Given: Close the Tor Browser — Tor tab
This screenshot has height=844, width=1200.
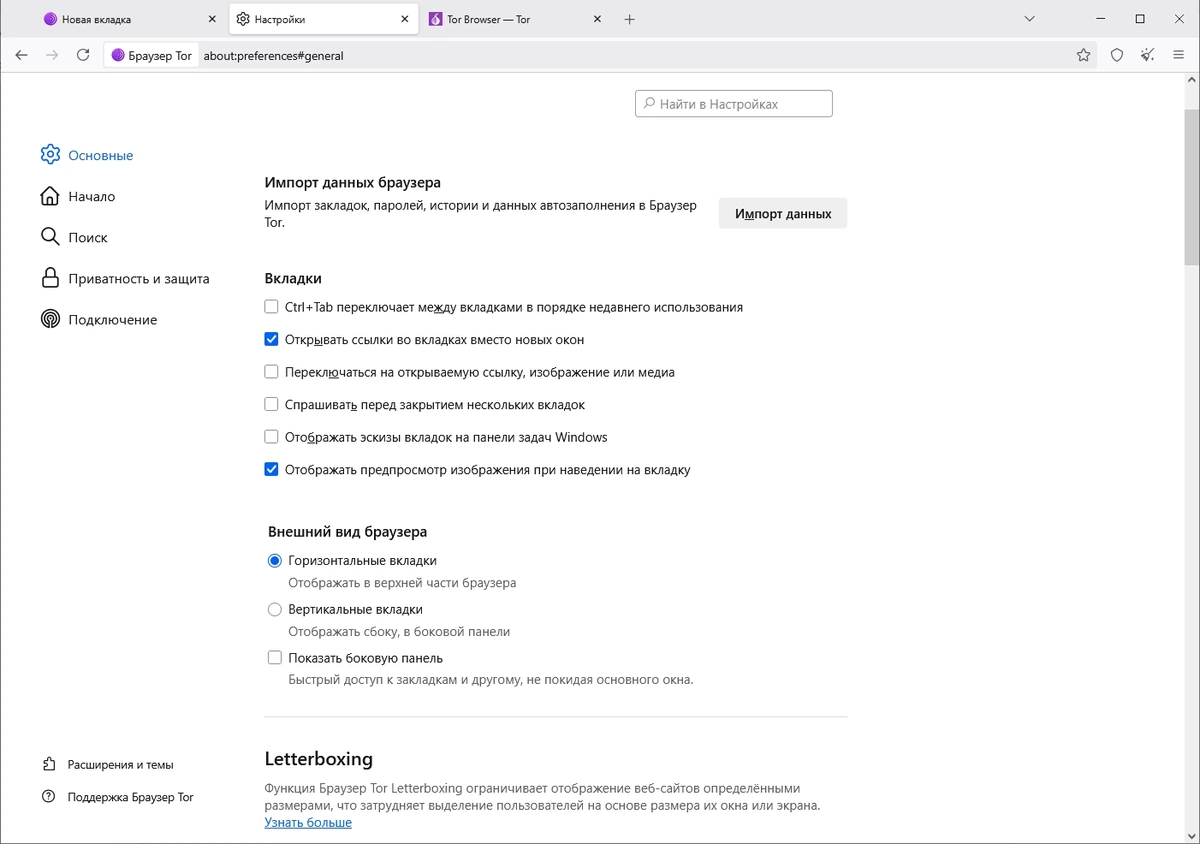Looking at the screenshot, I should coord(598,19).
